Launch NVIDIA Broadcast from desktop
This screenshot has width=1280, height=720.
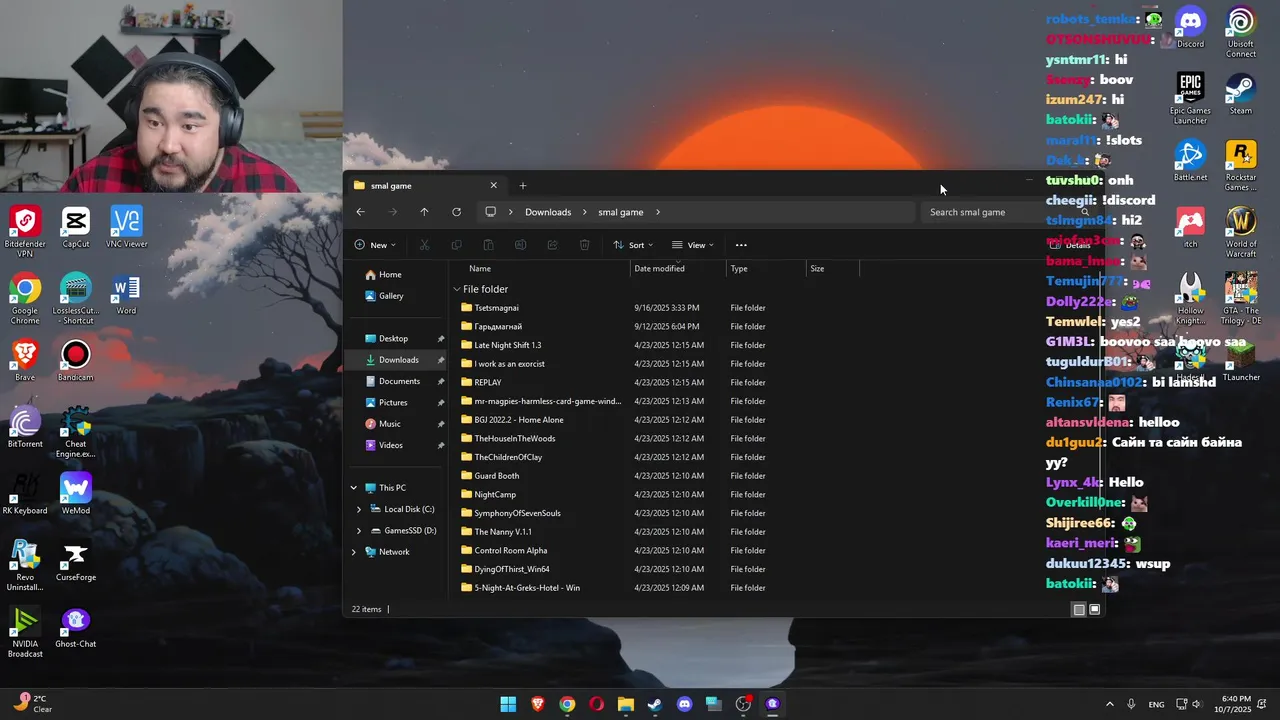click(25, 632)
